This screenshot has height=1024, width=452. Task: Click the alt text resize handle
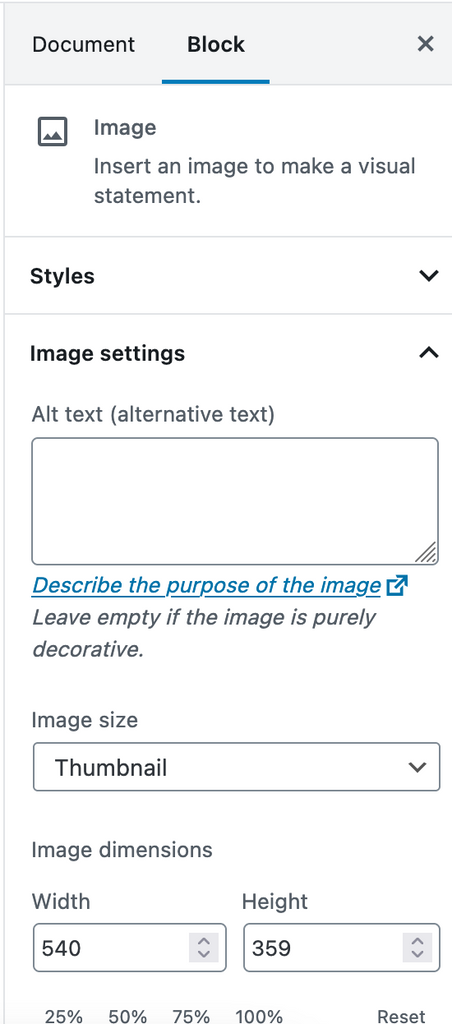pyautogui.click(x=426, y=552)
